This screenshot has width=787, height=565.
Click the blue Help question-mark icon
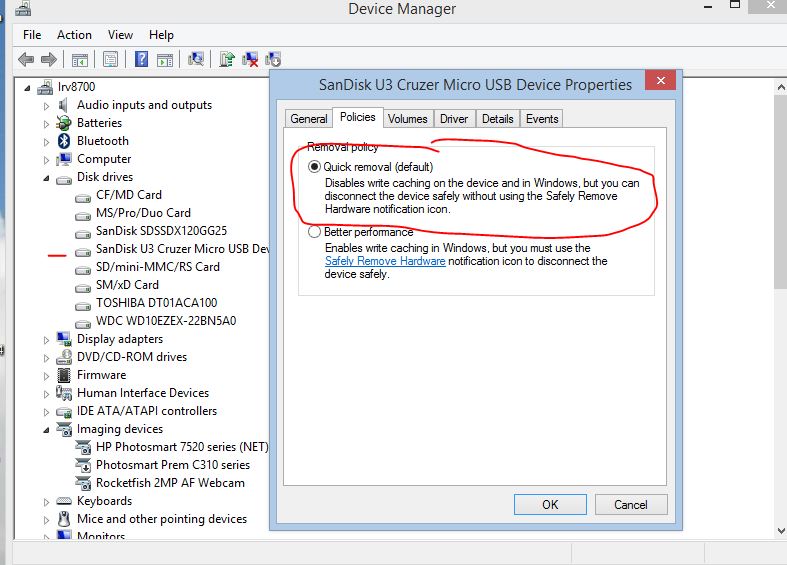click(x=142, y=59)
